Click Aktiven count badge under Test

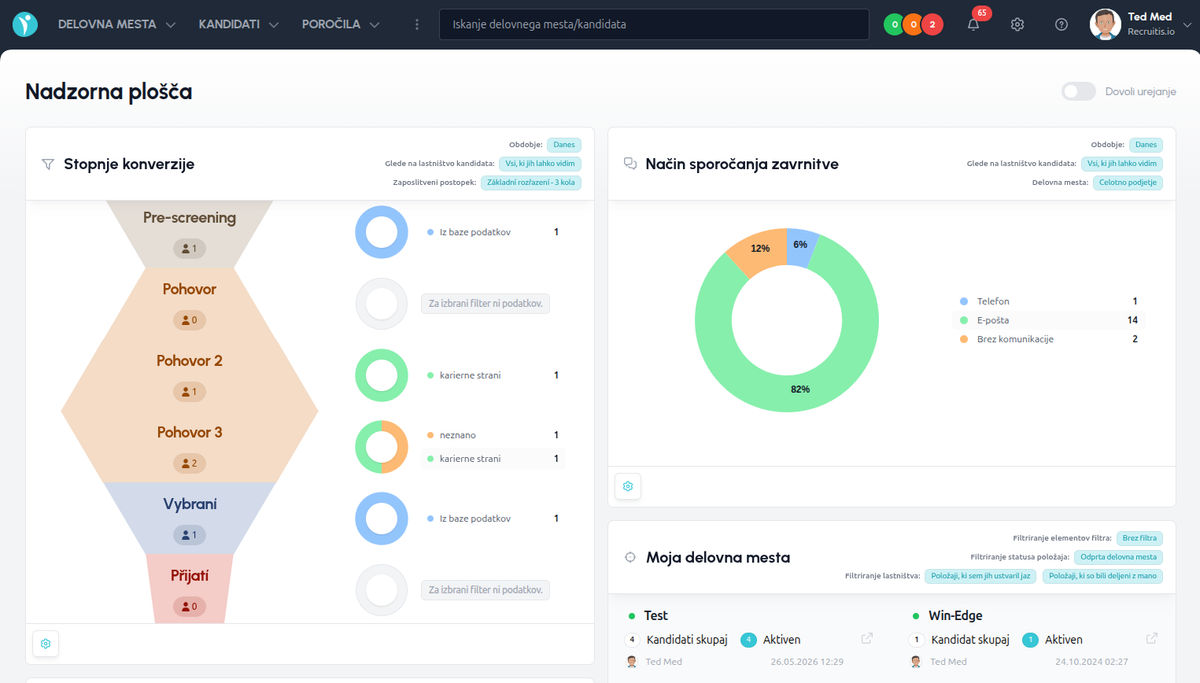click(749, 640)
